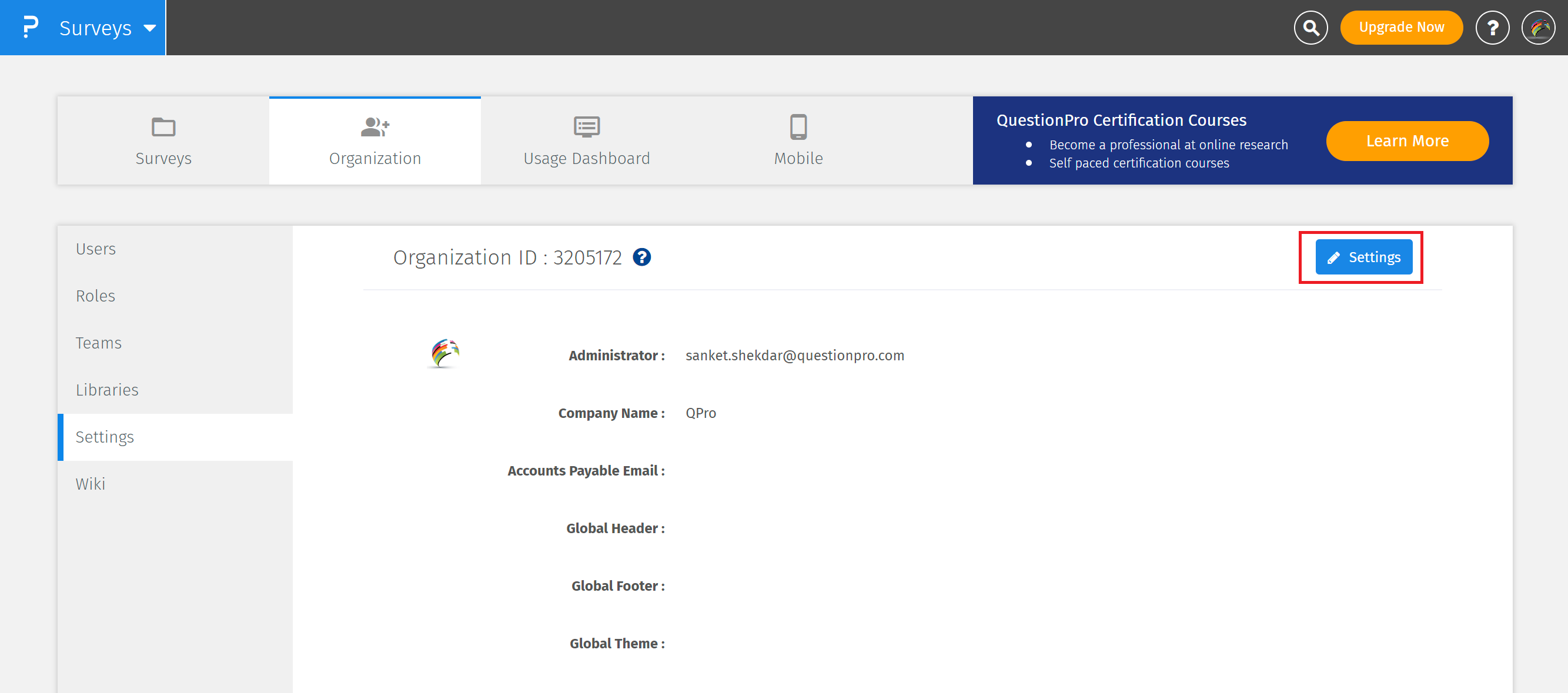Click the Organization ID help icon
This screenshot has height=693, width=1568.
point(641,257)
